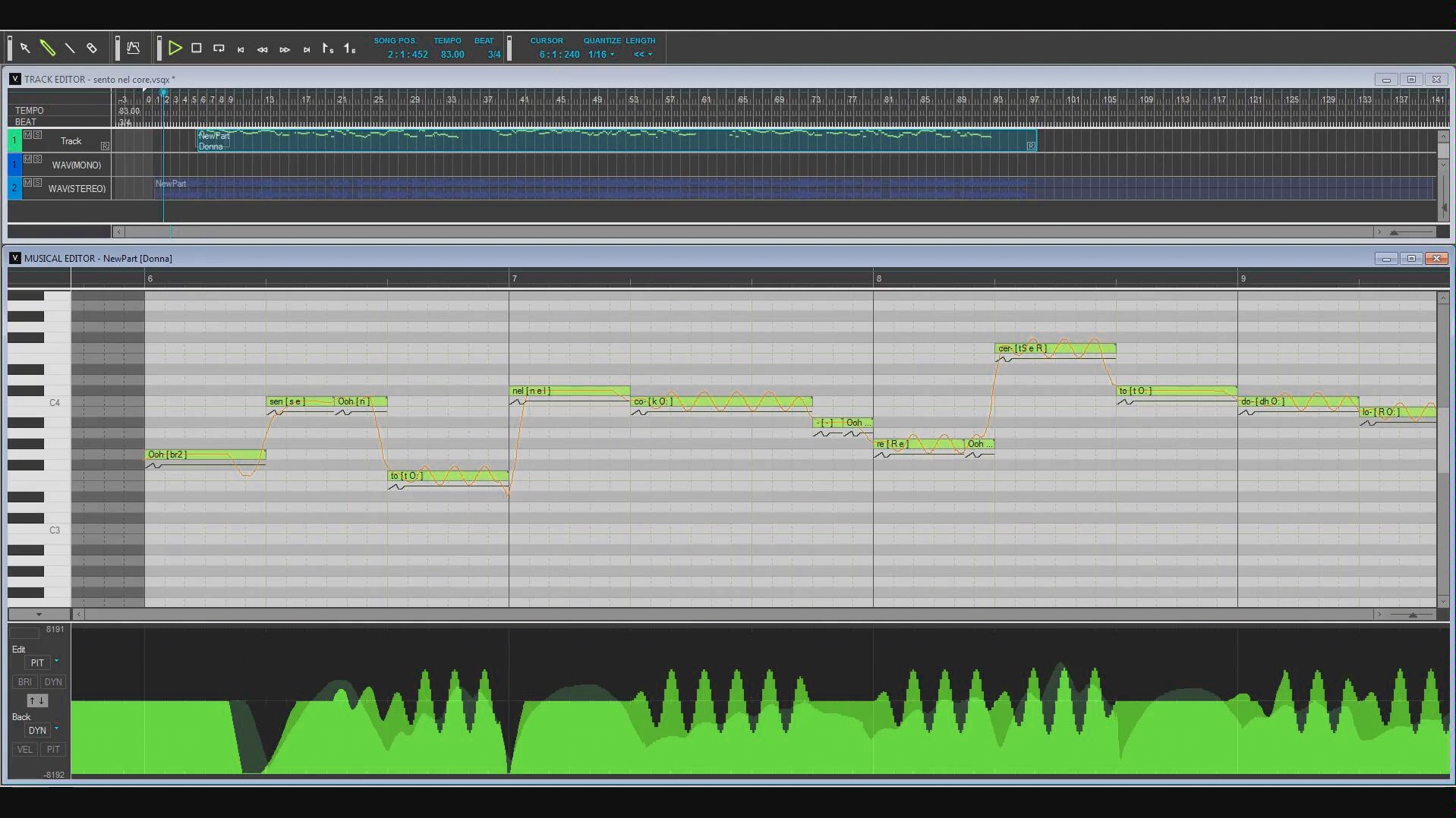Open the Back parameter dropdown arrow
The height and width of the screenshot is (818, 1456).
(56, 728)
